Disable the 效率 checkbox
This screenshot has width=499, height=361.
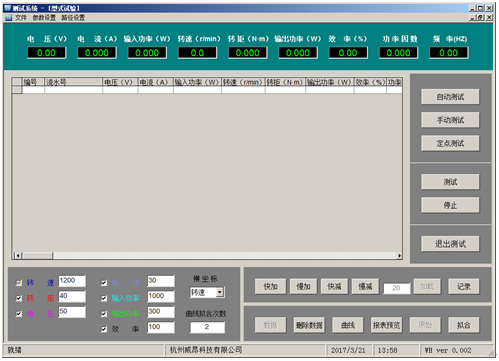[104, 329]
